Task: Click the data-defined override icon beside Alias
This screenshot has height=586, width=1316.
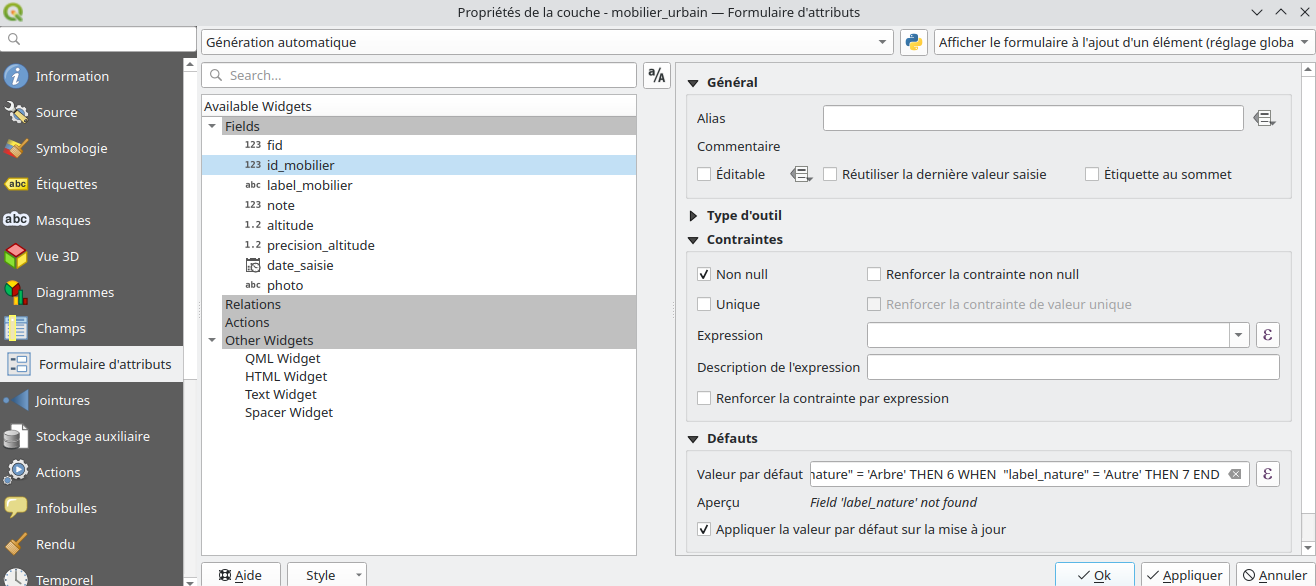Action: 1264,118
